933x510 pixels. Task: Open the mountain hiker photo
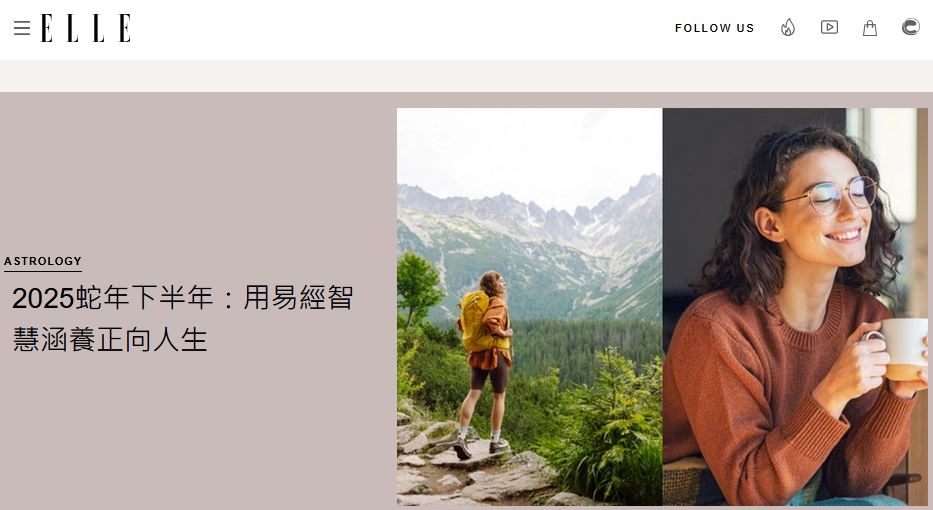pyautogui.click(x=530, y=306)
